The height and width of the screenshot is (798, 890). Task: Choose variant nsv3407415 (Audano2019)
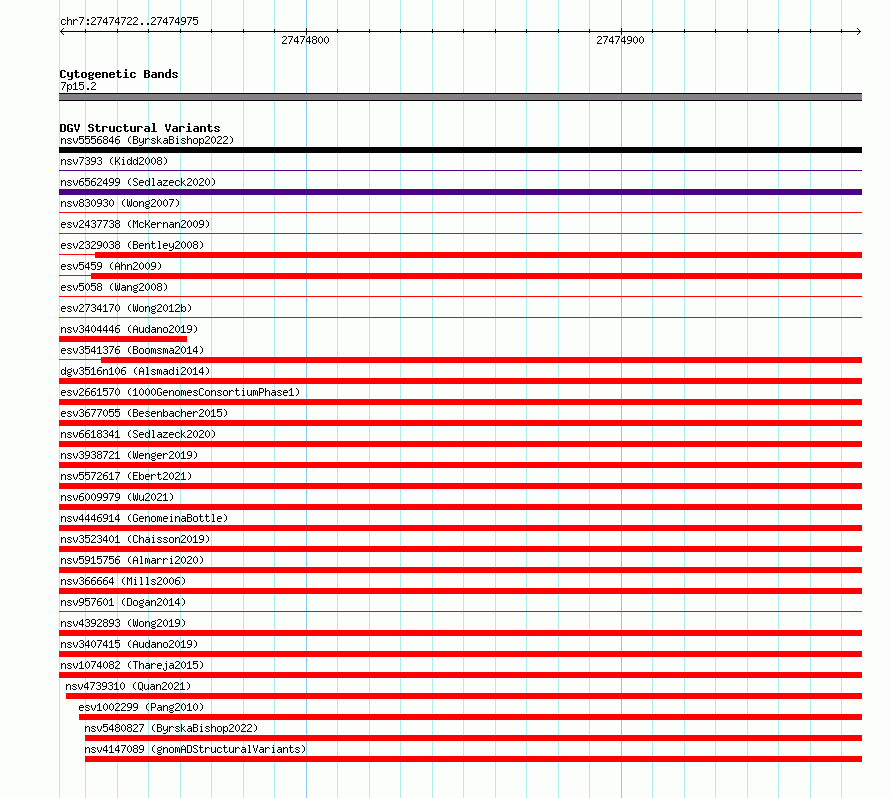coord(129,644)
